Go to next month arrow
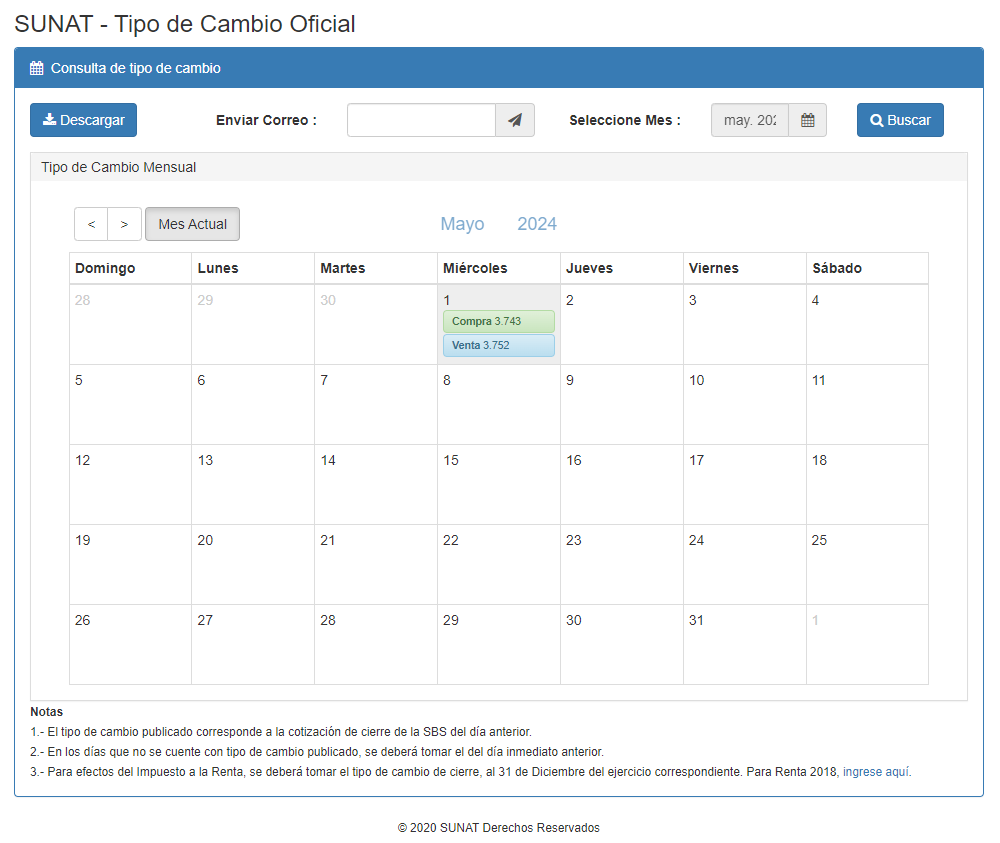The height and width of the screenshot is (843, 1000). coord(124,224)
